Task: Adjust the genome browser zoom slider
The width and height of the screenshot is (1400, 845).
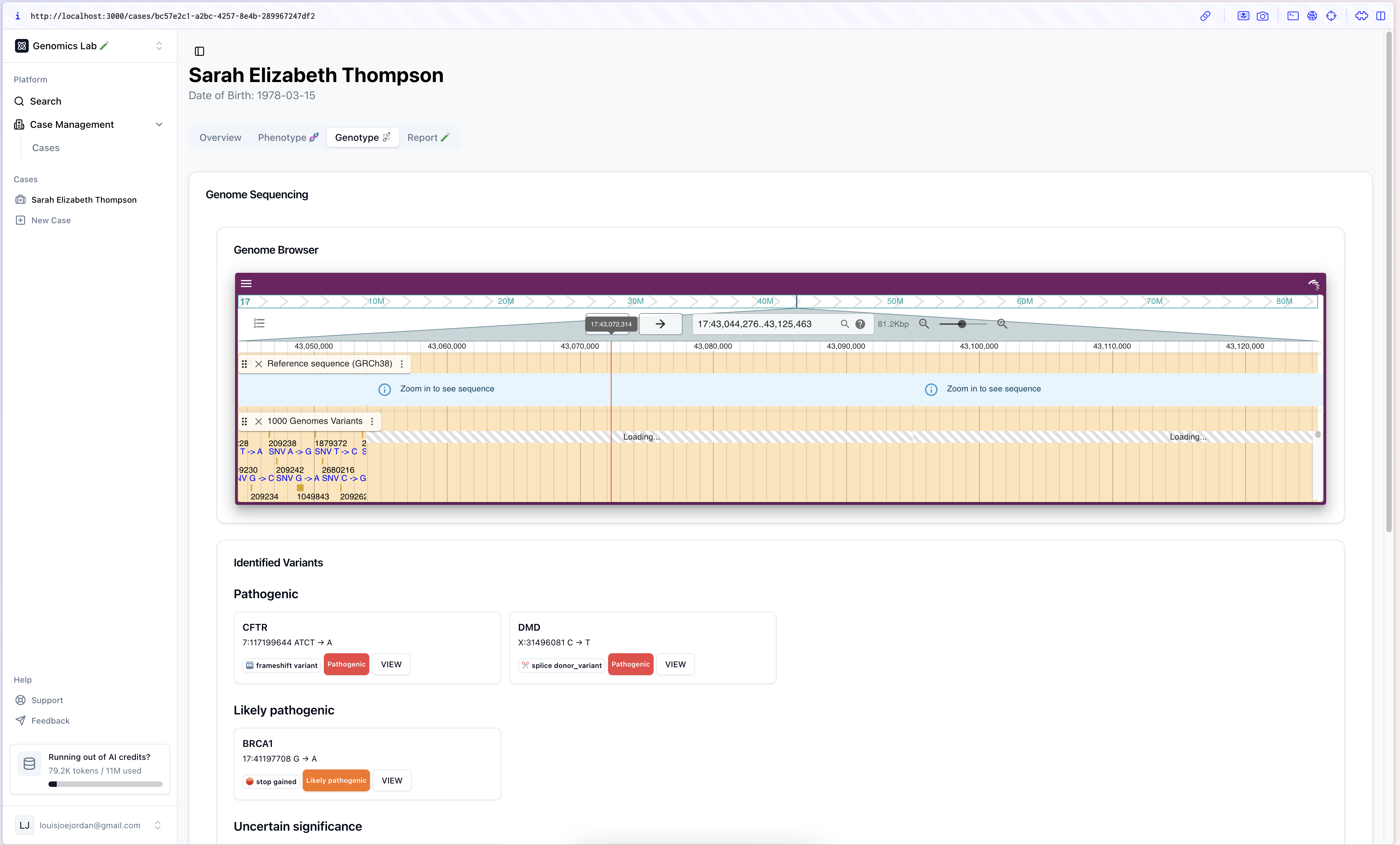Action: [x=961, y=324]
